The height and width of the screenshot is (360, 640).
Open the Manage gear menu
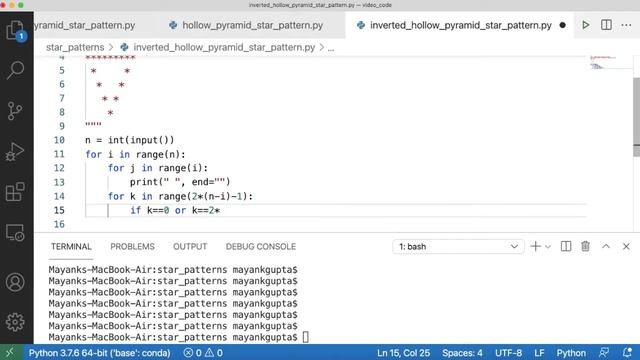[15, 322]
